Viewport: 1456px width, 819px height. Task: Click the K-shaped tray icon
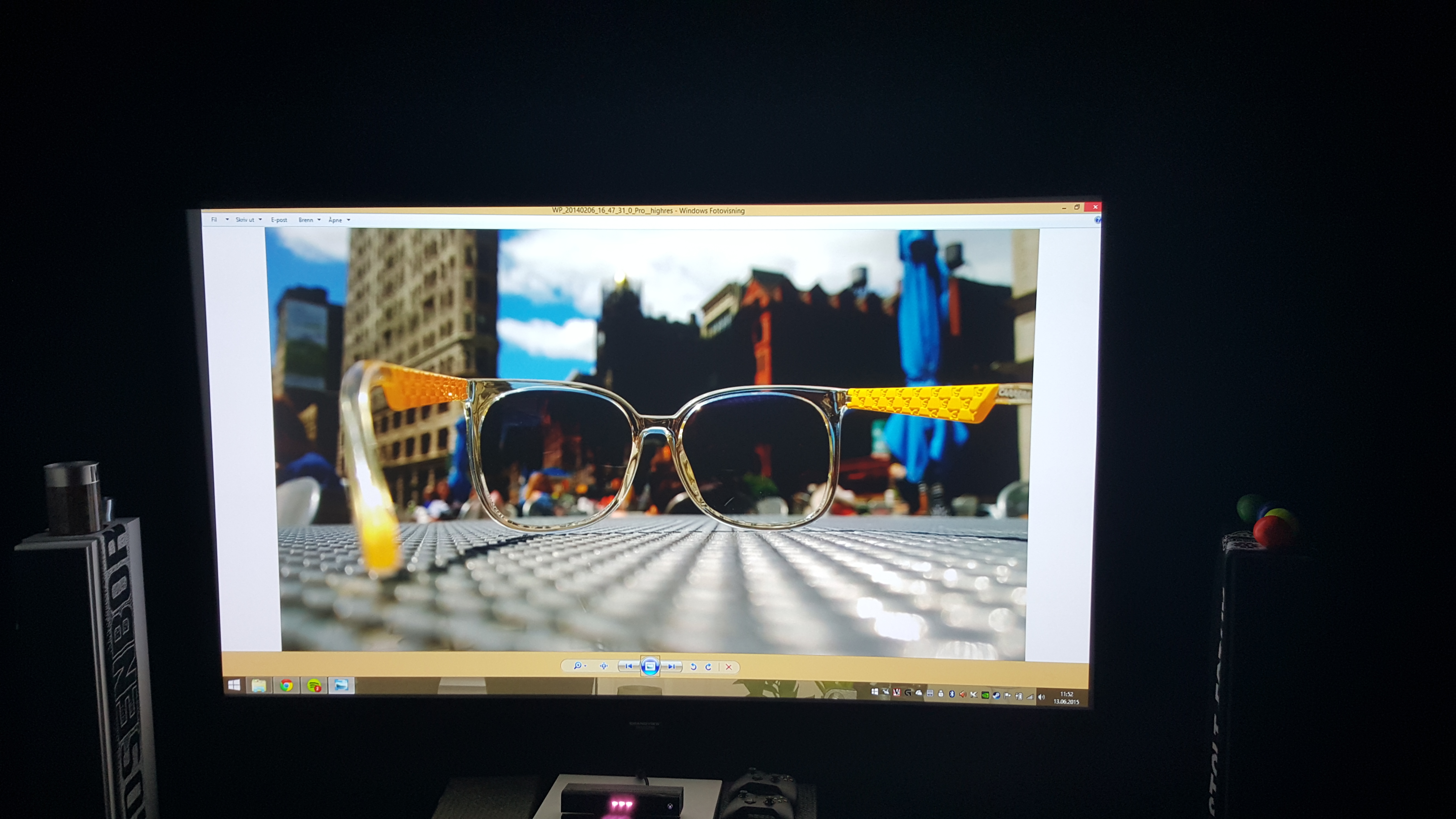(974, 695)
